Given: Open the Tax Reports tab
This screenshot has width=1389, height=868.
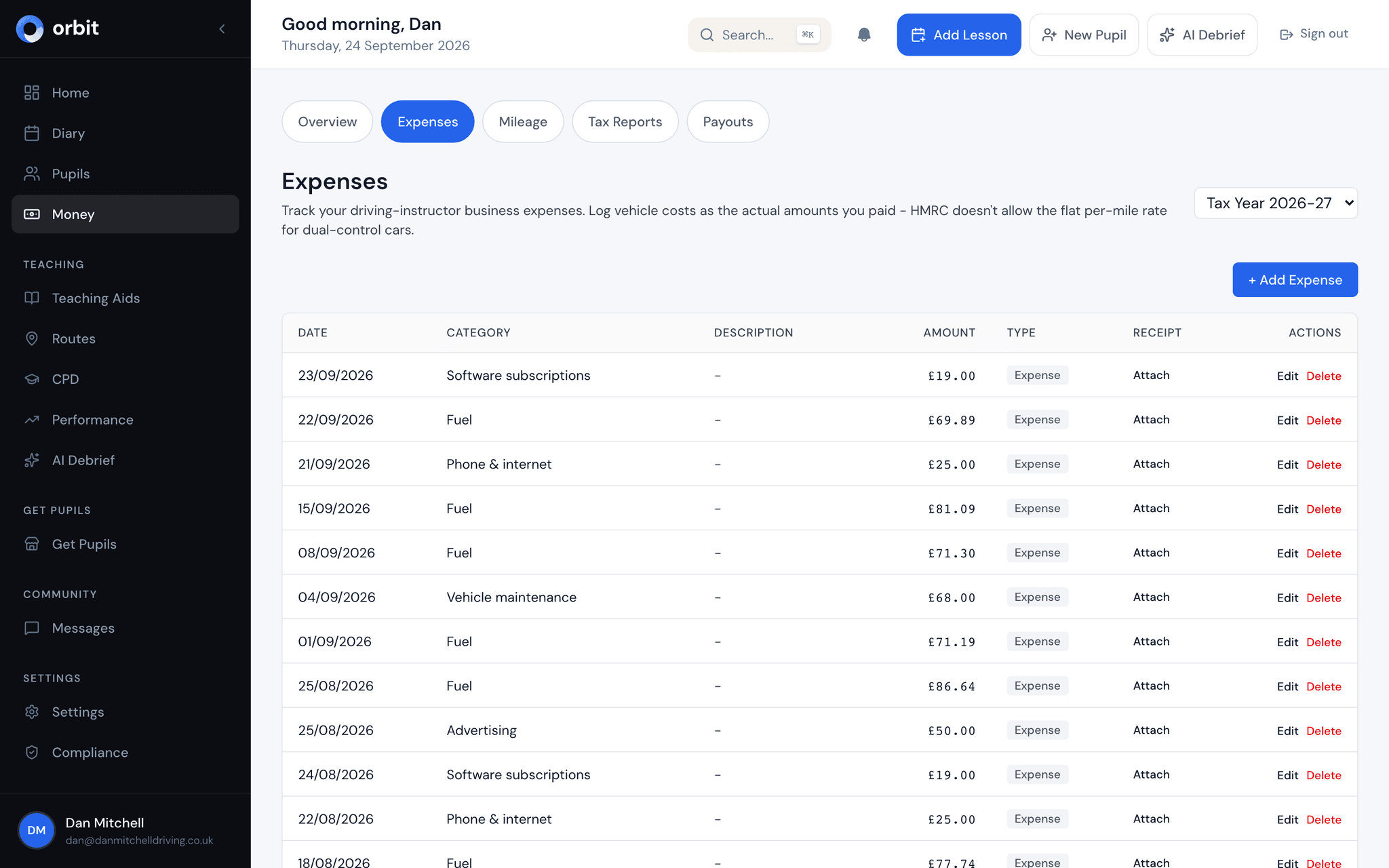Looking at the screenshot, I should coord(625,122).
